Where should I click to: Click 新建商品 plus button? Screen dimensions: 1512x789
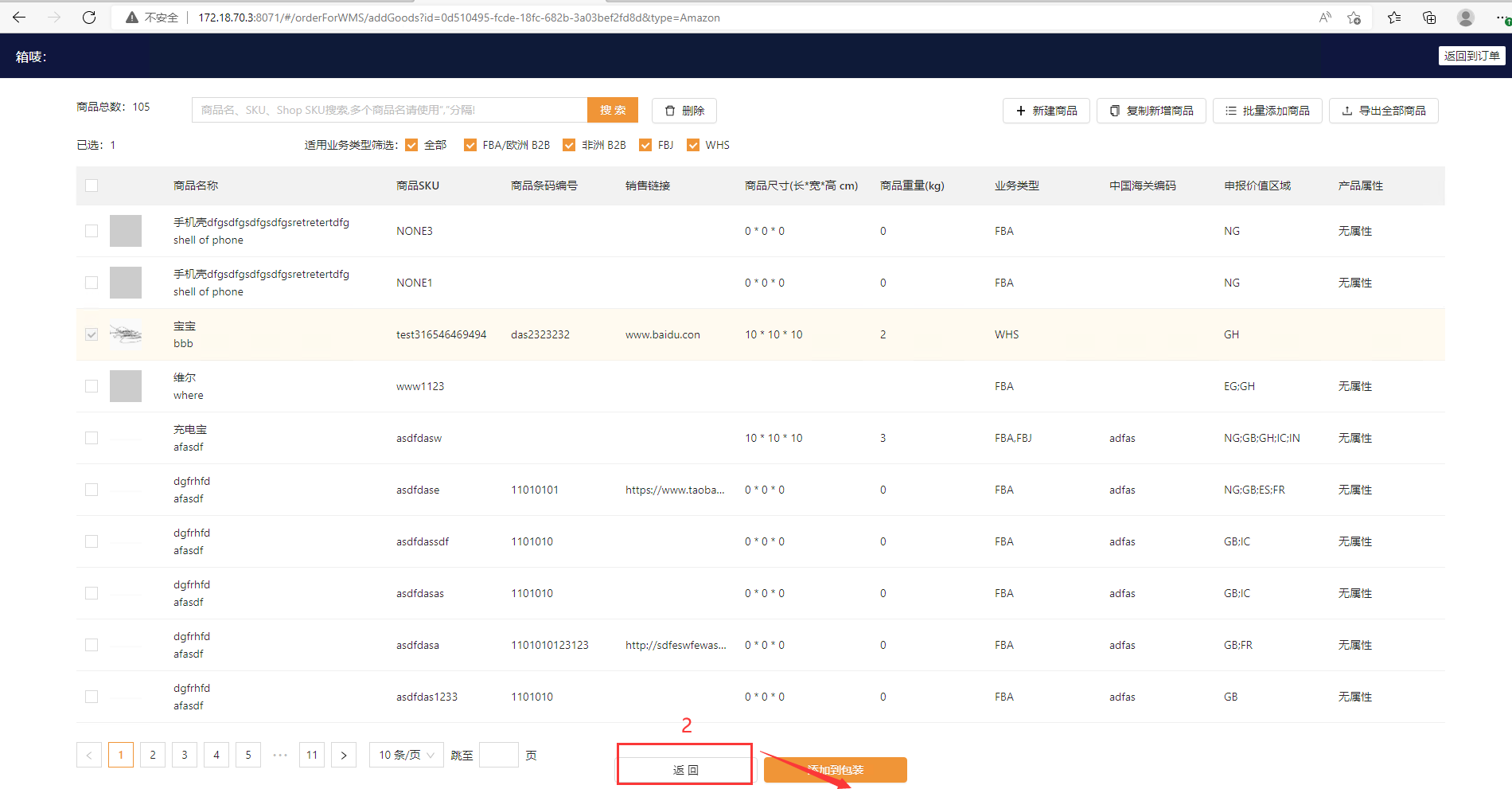click(1046, 111)
